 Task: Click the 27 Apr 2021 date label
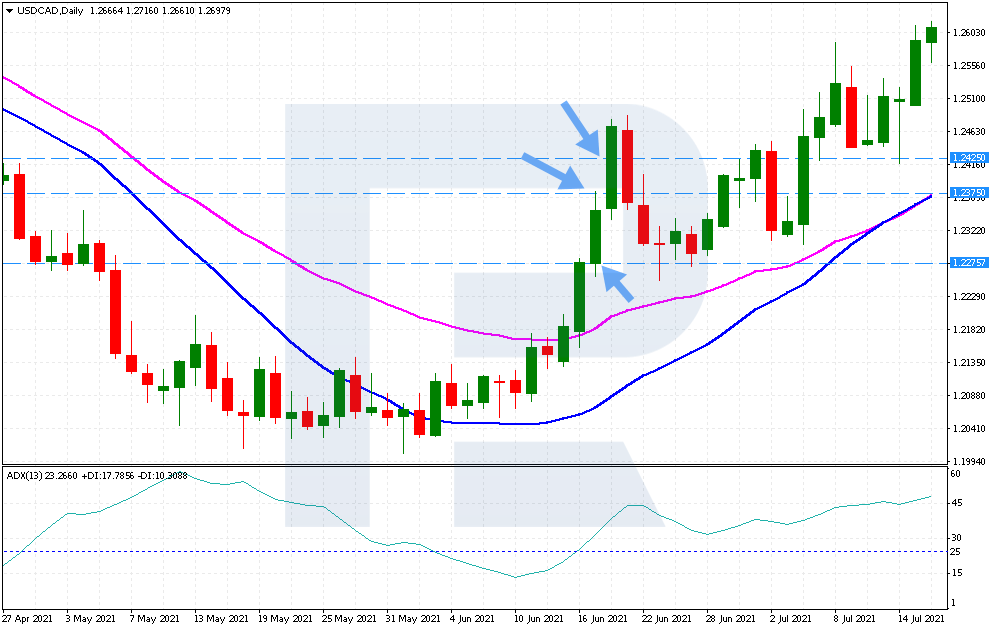coord(27,619)
